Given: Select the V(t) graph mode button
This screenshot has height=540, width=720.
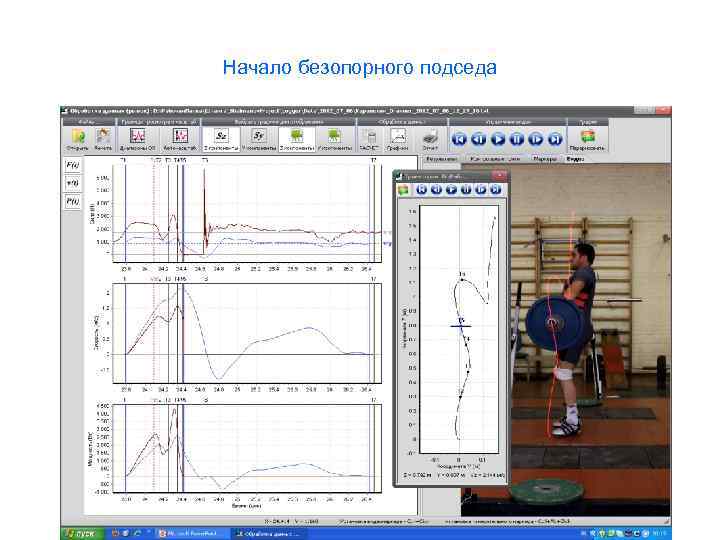Looking at the screenshot, I should pos(73,183).
